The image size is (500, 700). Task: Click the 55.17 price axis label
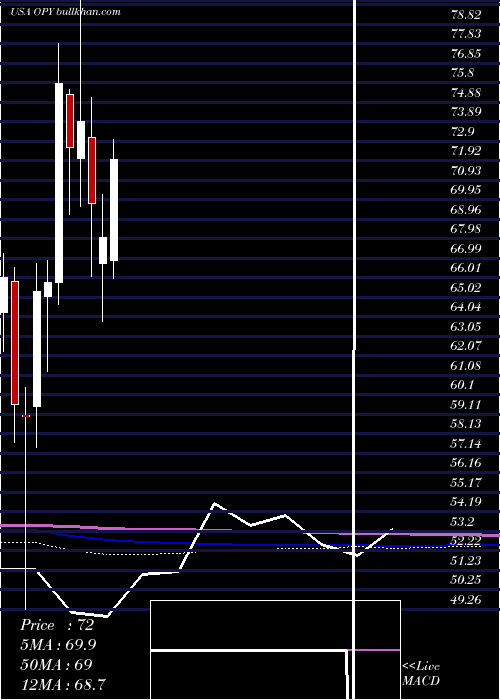coord(466,482)
